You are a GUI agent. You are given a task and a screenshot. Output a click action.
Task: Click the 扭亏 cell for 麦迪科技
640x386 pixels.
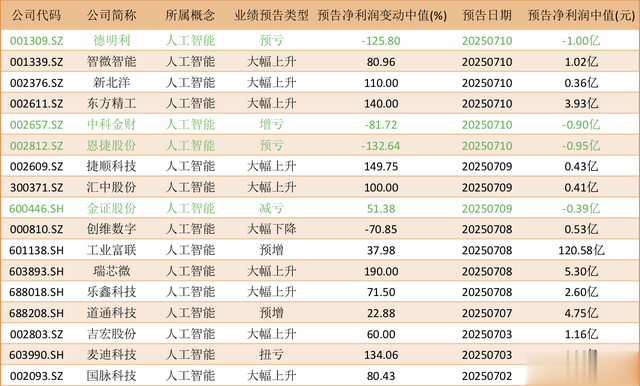click(x=271, y=355)
